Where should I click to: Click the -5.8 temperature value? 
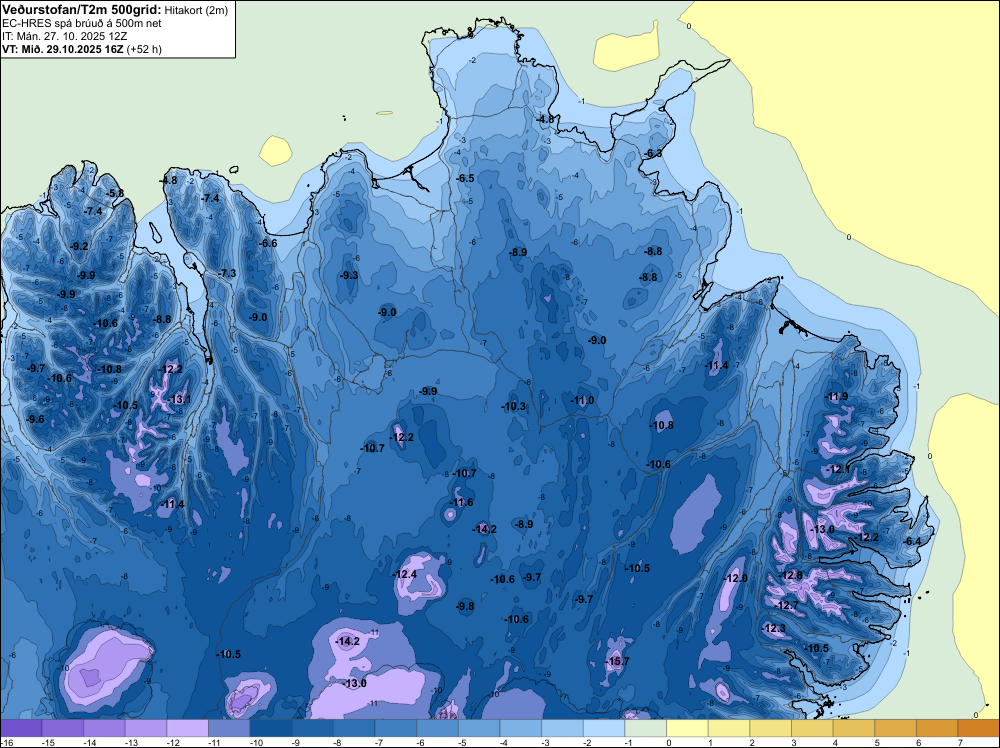point(115,193)
